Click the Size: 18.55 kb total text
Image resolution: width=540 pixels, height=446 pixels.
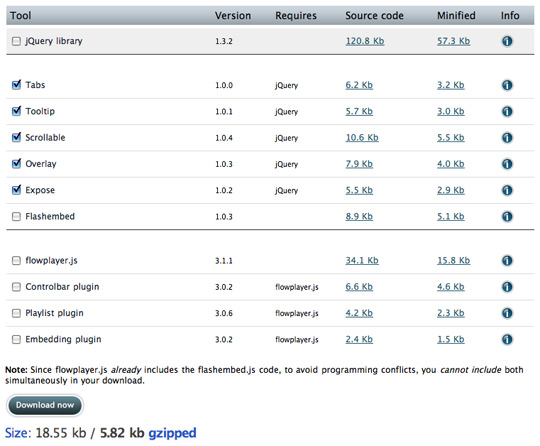[45, 433]
